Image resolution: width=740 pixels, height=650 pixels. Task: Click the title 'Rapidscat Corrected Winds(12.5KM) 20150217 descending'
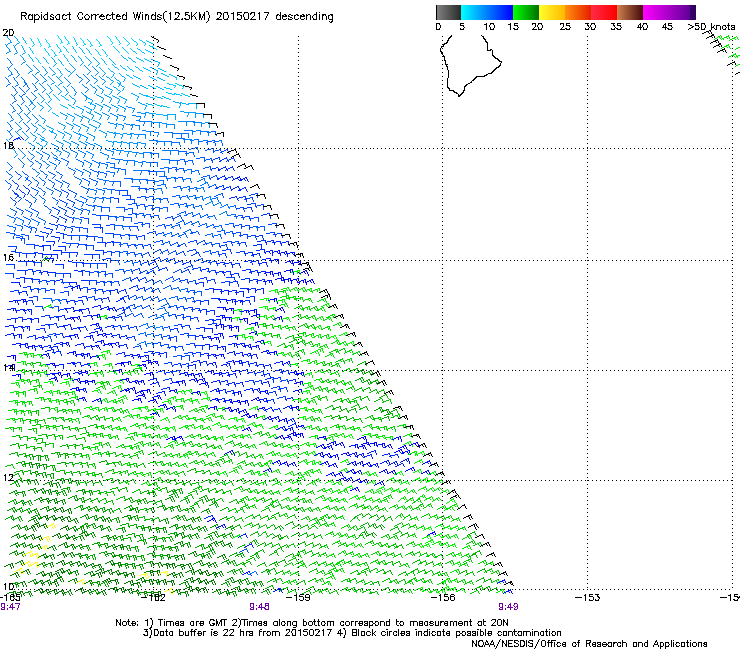pyautogui.click(x=177, y=16)
